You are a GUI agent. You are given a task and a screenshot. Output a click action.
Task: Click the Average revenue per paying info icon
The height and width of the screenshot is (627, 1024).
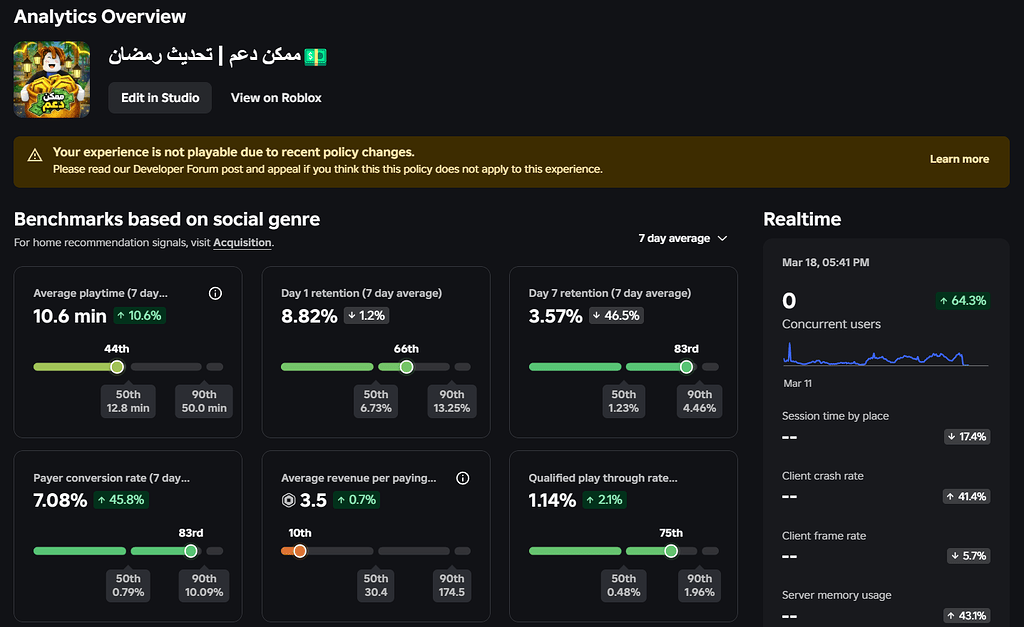coord(462,478)
